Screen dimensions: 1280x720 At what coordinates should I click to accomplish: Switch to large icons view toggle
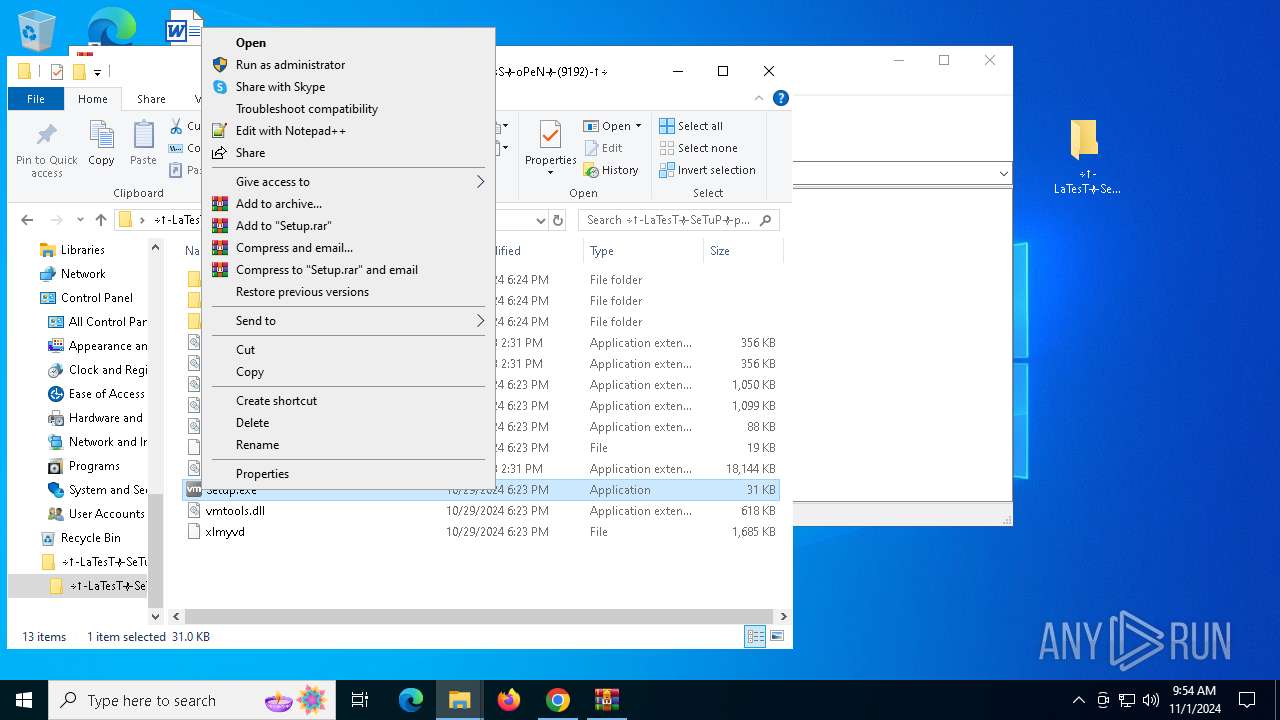pyautogui.click(x=776, y=636)
